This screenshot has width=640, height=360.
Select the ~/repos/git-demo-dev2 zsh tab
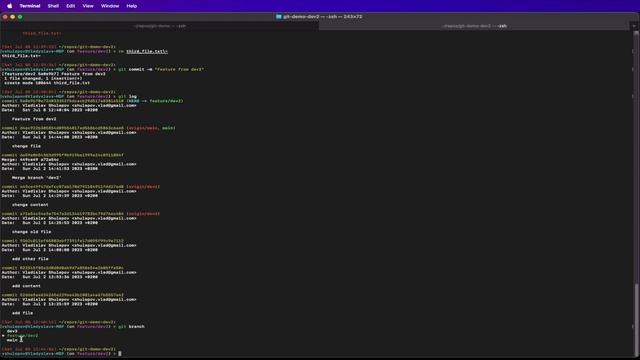tap(474, 26)
